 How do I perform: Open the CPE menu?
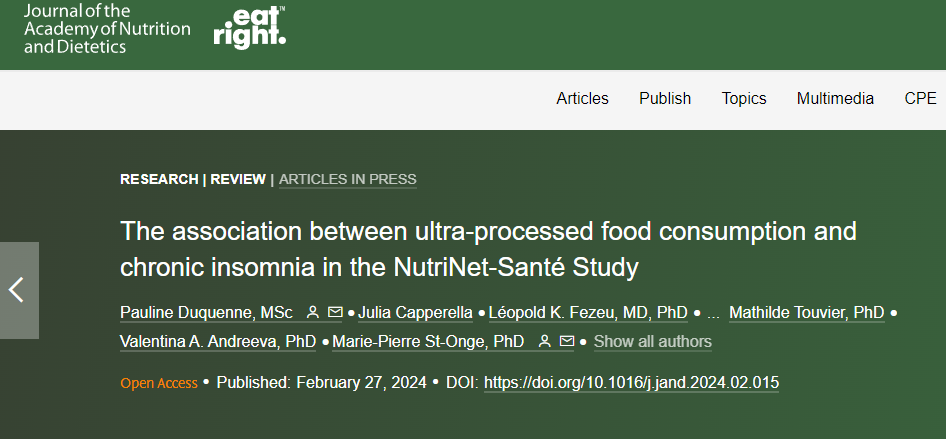[x=920, y=98]
